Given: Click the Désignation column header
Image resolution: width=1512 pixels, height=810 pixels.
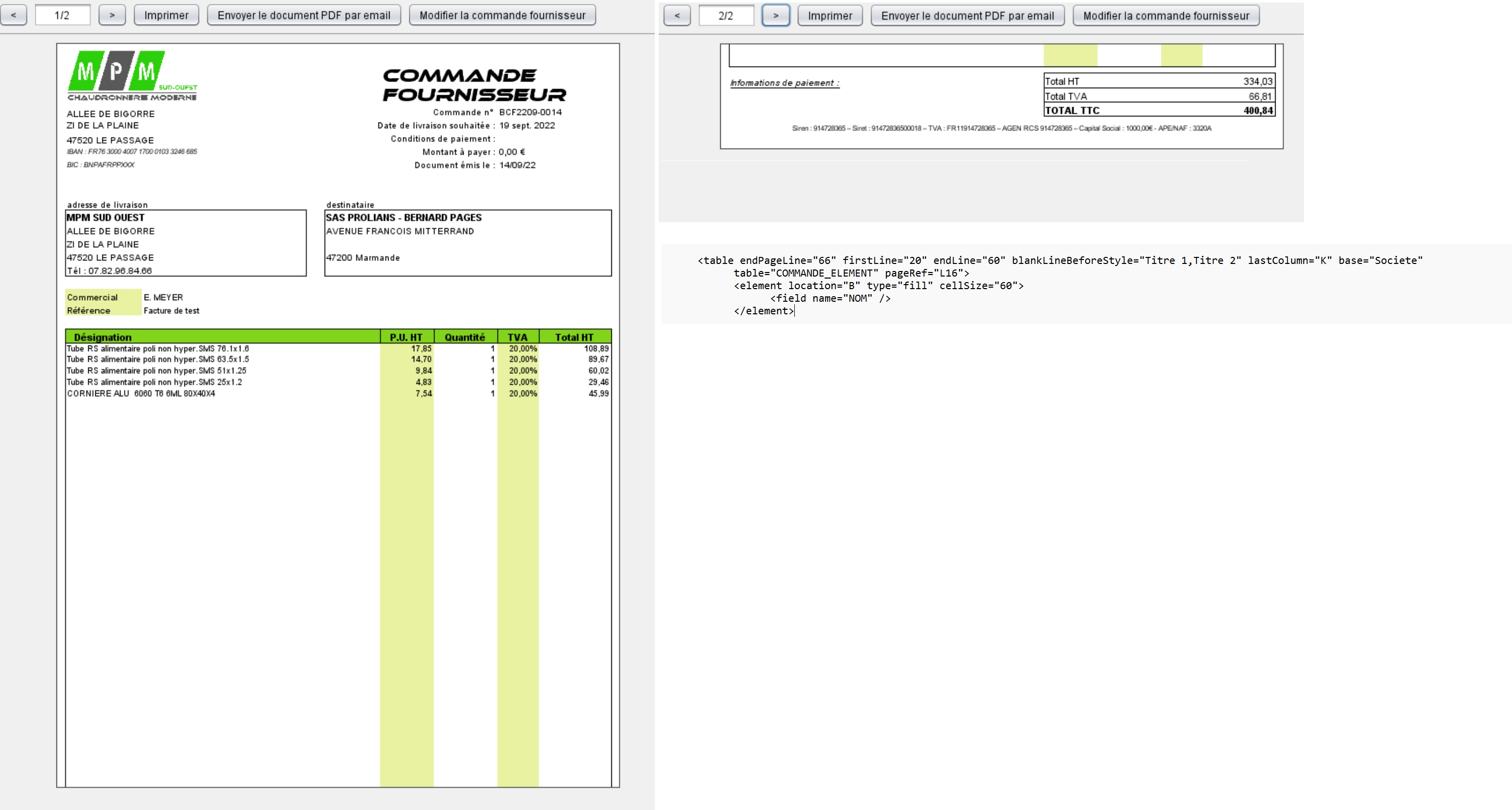Looking at the screenshot, I should click(103, 337).
